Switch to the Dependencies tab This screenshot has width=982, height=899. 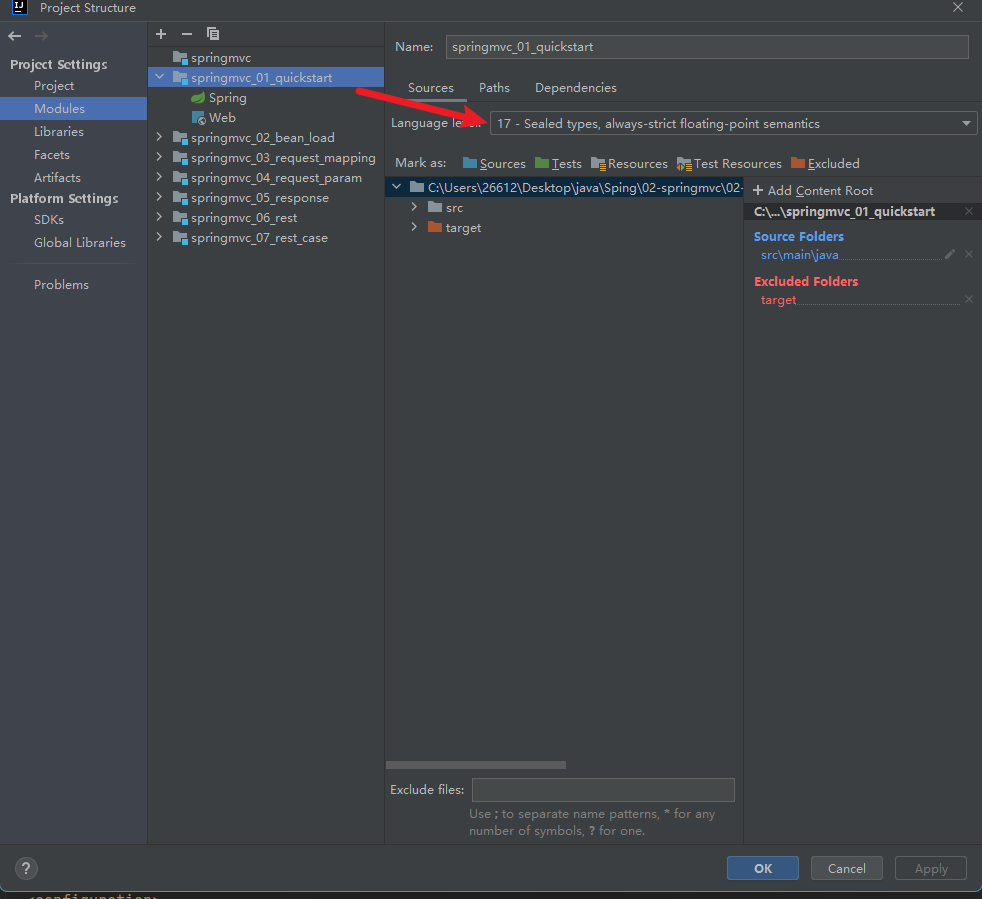click(576, 88)
